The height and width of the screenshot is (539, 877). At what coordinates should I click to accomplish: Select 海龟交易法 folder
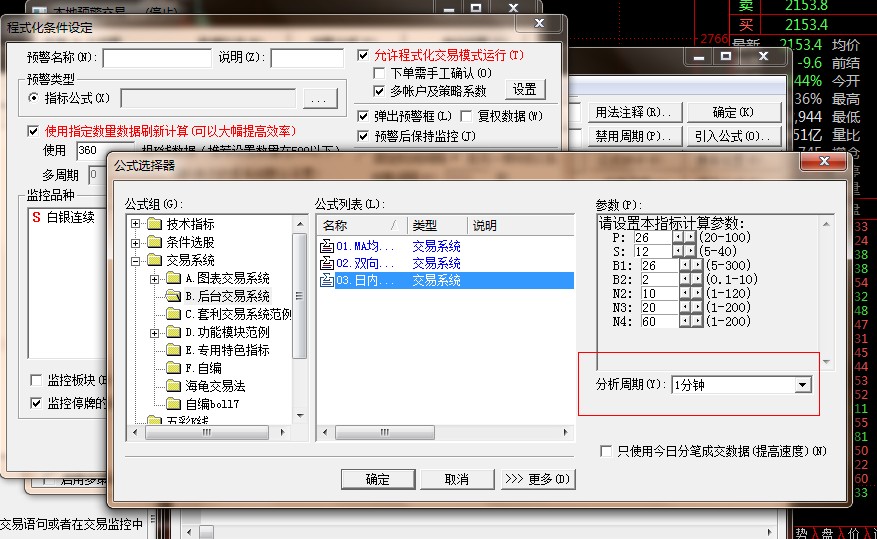215,386
